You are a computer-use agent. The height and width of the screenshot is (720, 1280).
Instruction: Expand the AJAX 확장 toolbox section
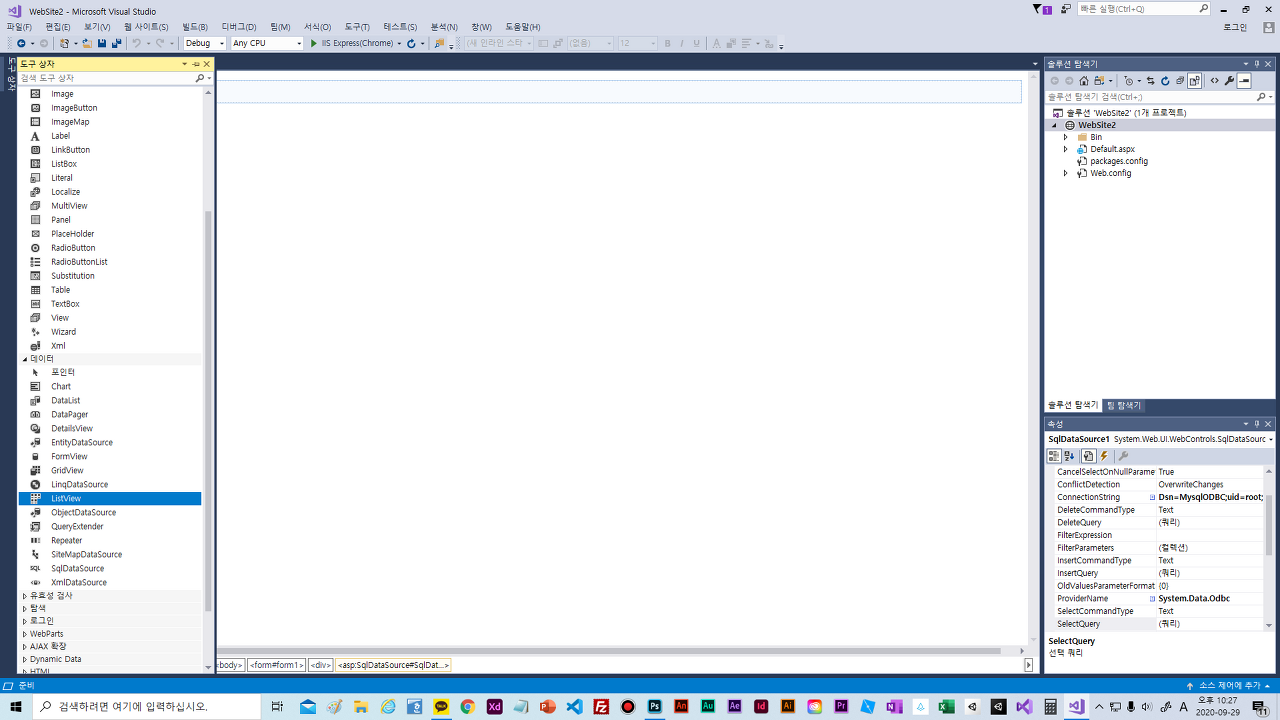pyautogui.click(x=25, y=646)
